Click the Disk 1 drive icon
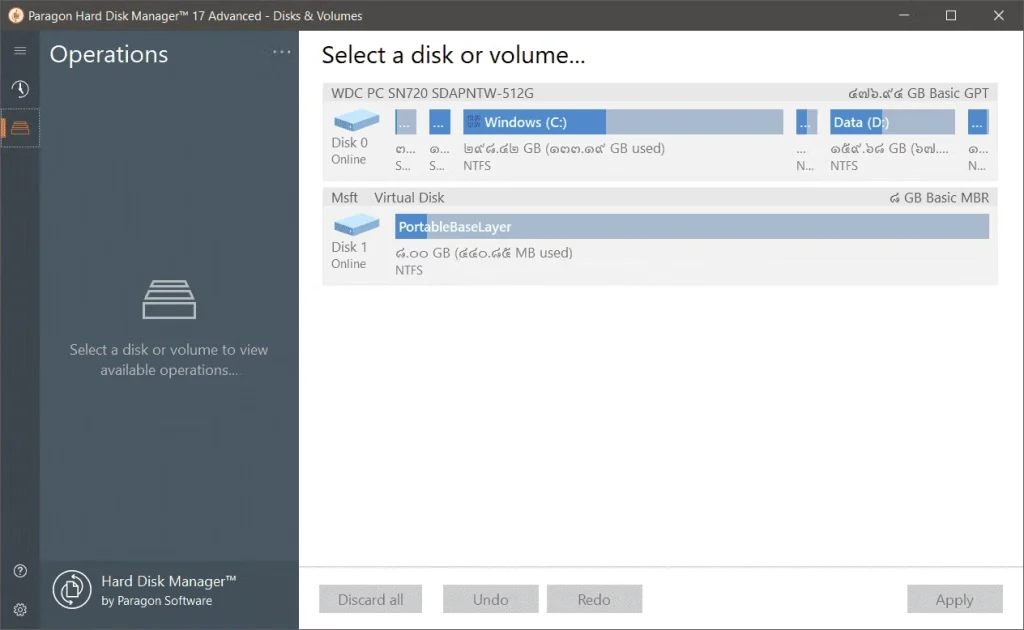 click(x=356, y=225)
